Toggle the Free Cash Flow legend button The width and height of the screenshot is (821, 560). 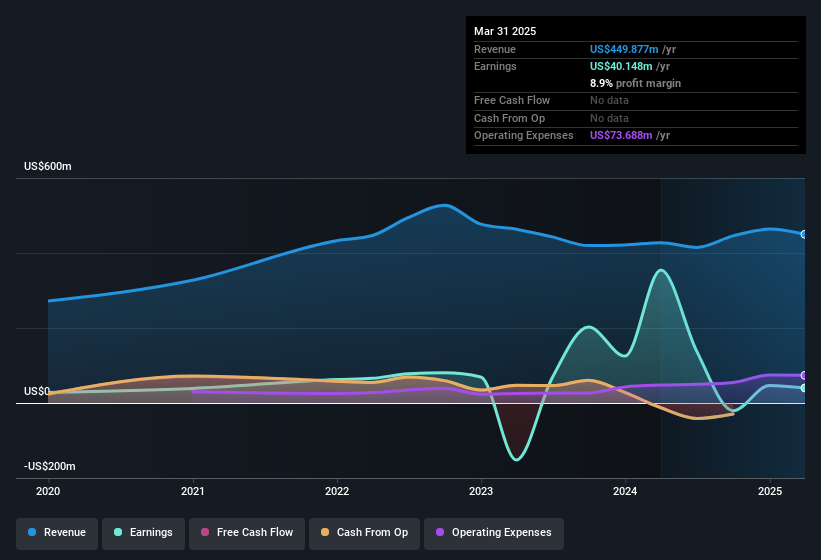coord(247,533)
